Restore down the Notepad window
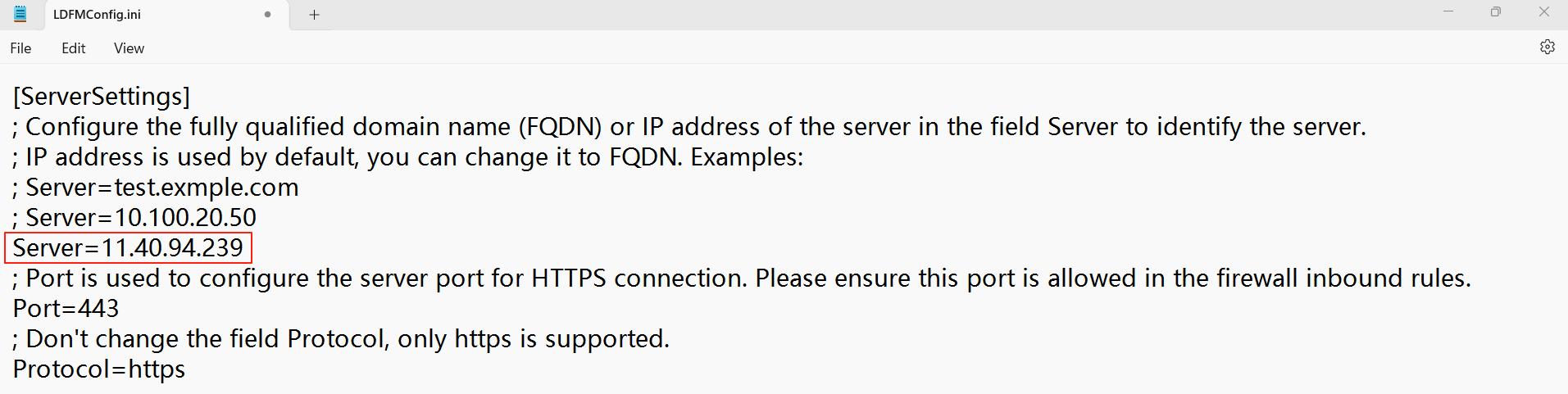This screenshot has height=394, width=1568. 1496,12
